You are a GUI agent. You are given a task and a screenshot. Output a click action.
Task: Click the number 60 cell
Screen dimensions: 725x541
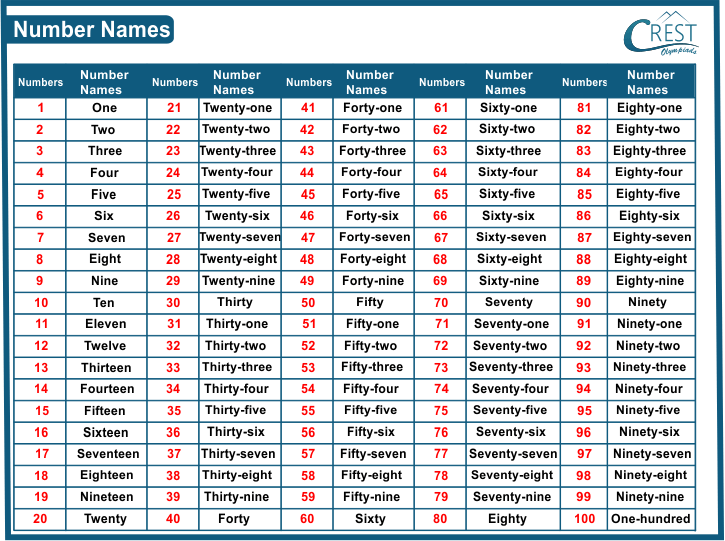click(308, 519)
